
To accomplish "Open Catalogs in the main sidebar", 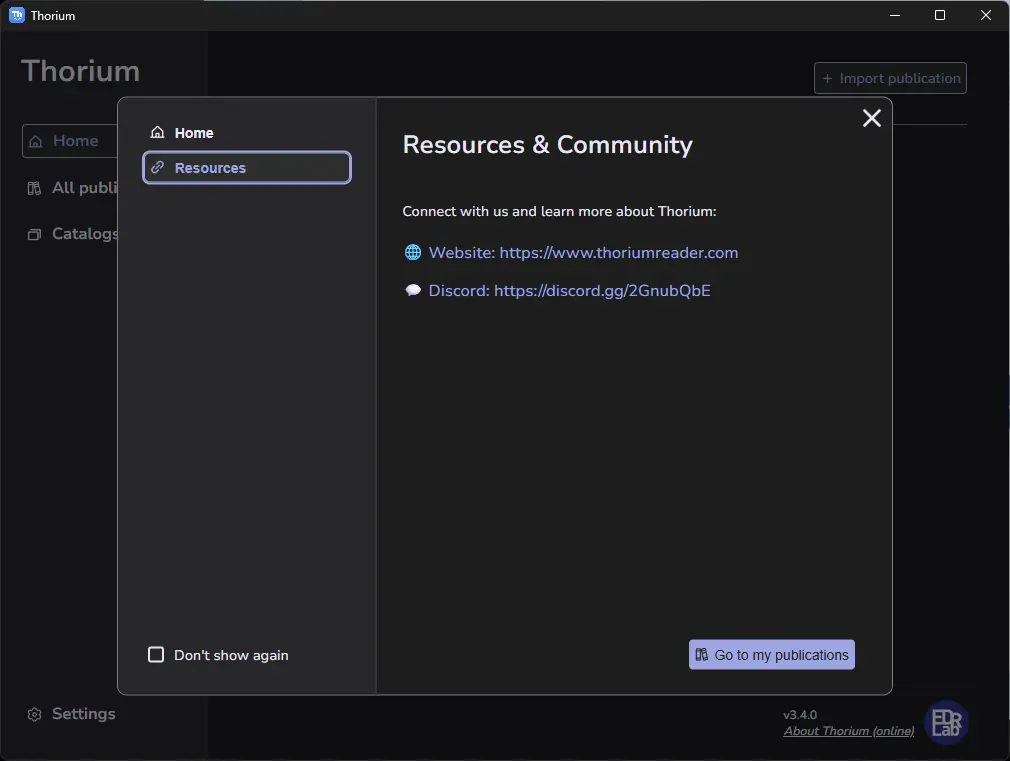I will click(x=71, y=233).
